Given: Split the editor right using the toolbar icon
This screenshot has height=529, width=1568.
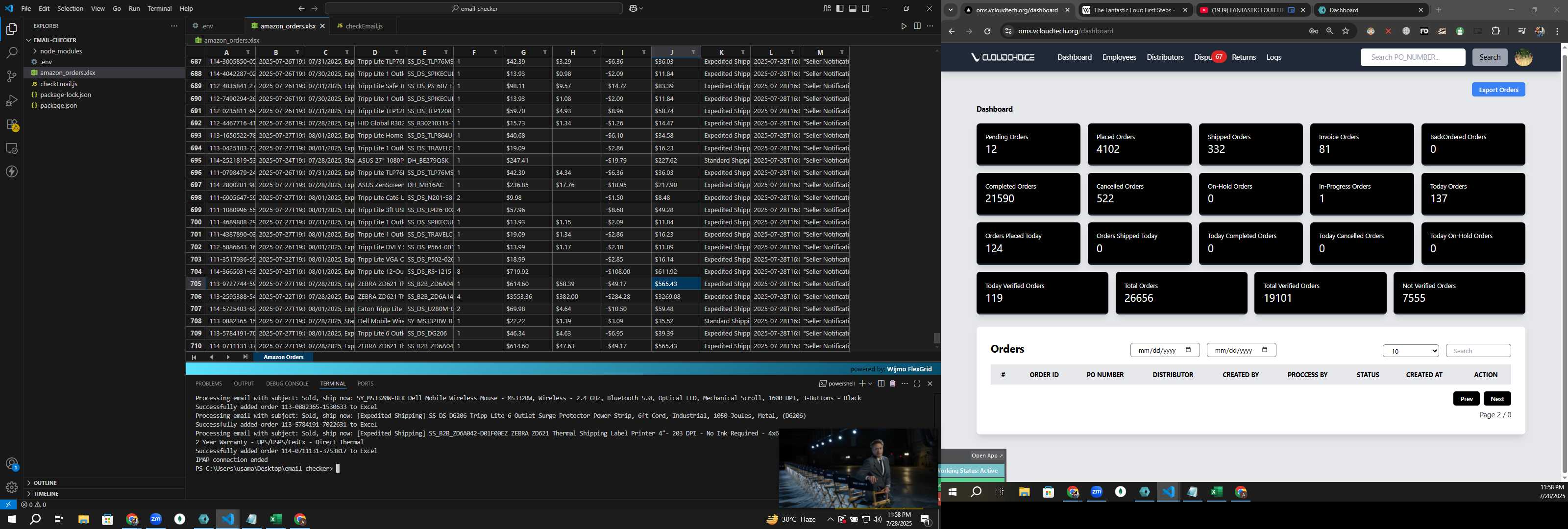Looking at the screenshot, I should [917, 26].
